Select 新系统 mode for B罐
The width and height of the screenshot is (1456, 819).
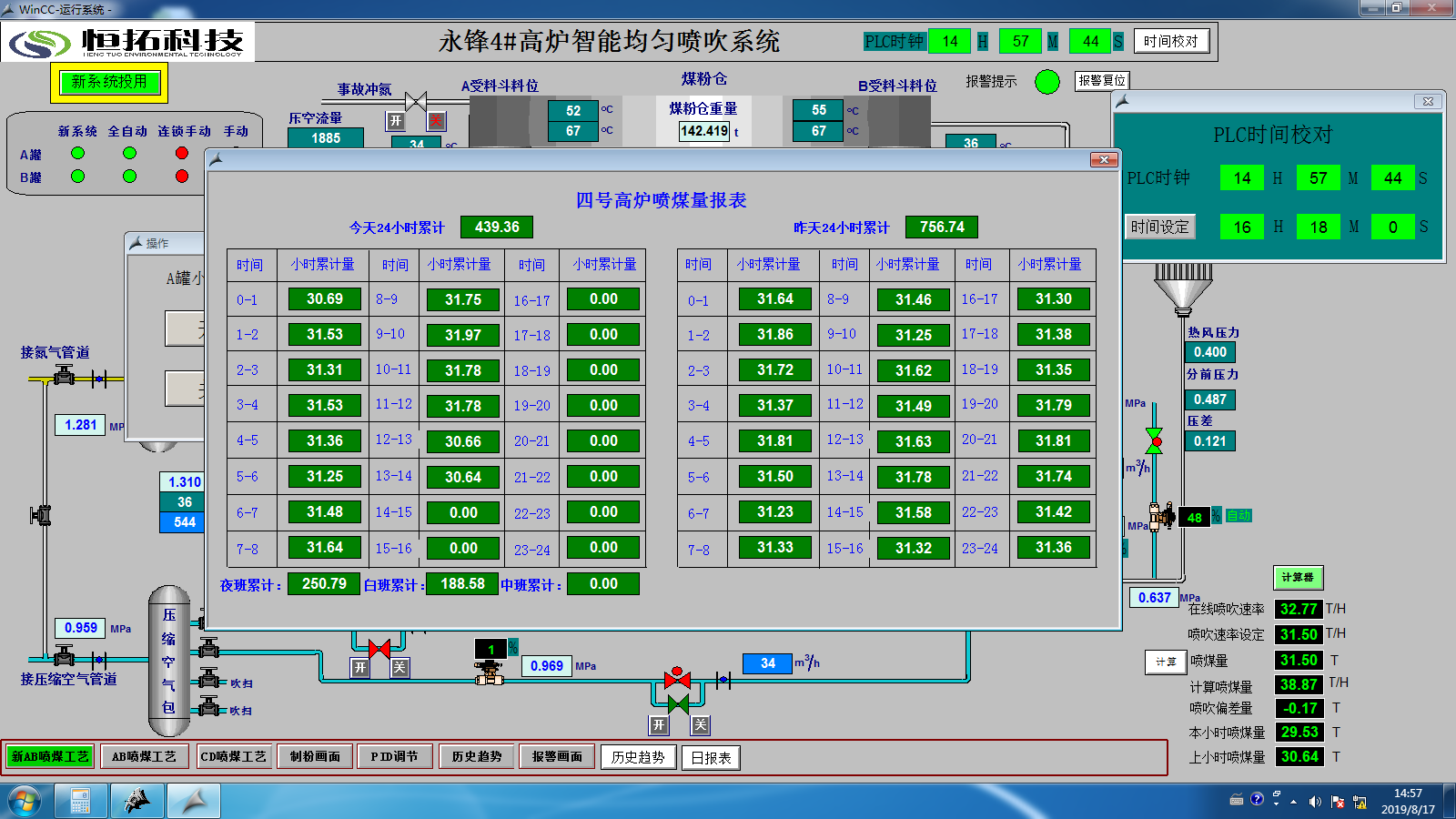coord(77,177)
